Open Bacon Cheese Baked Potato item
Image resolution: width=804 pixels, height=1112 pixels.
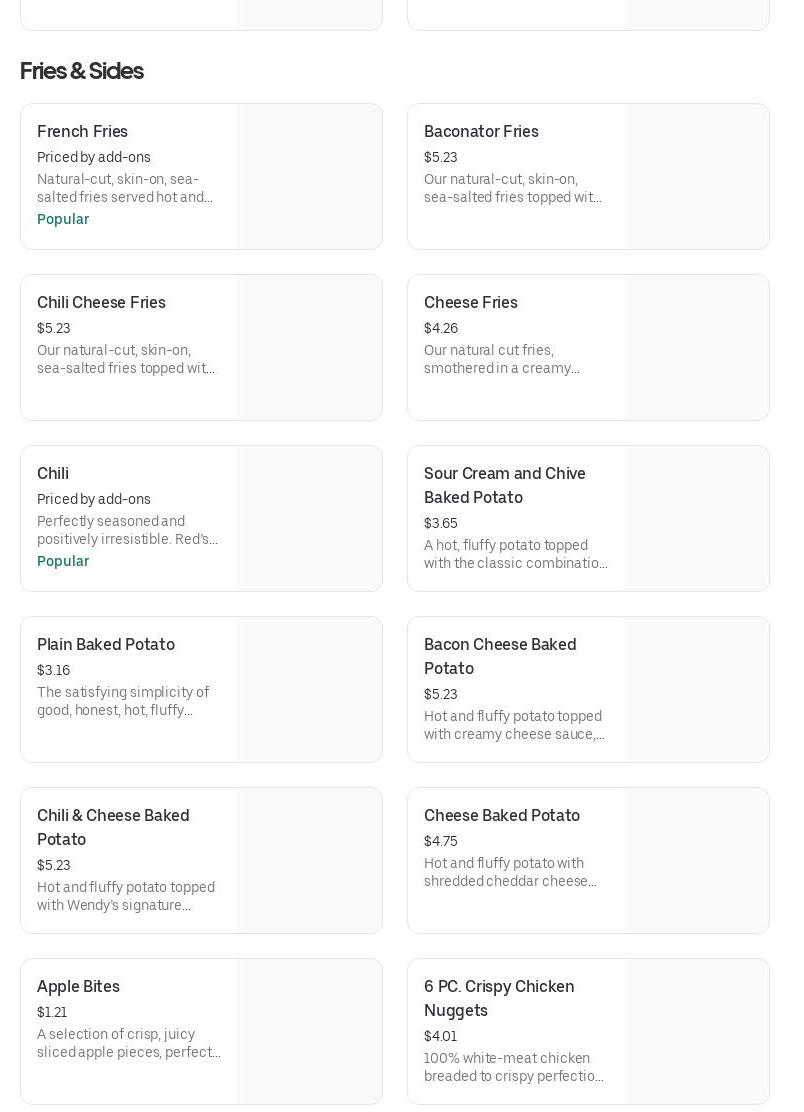[500, 656]
